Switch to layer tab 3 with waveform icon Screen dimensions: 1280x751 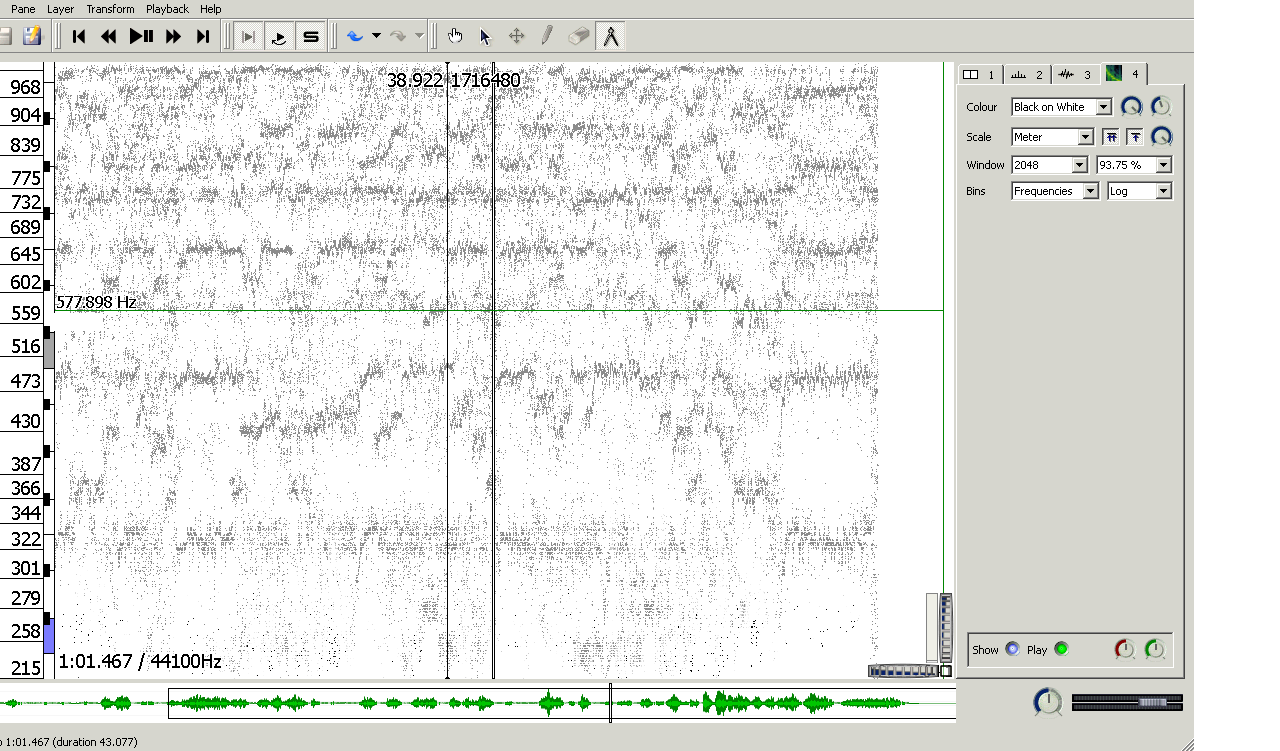(x=1075, y=74)
